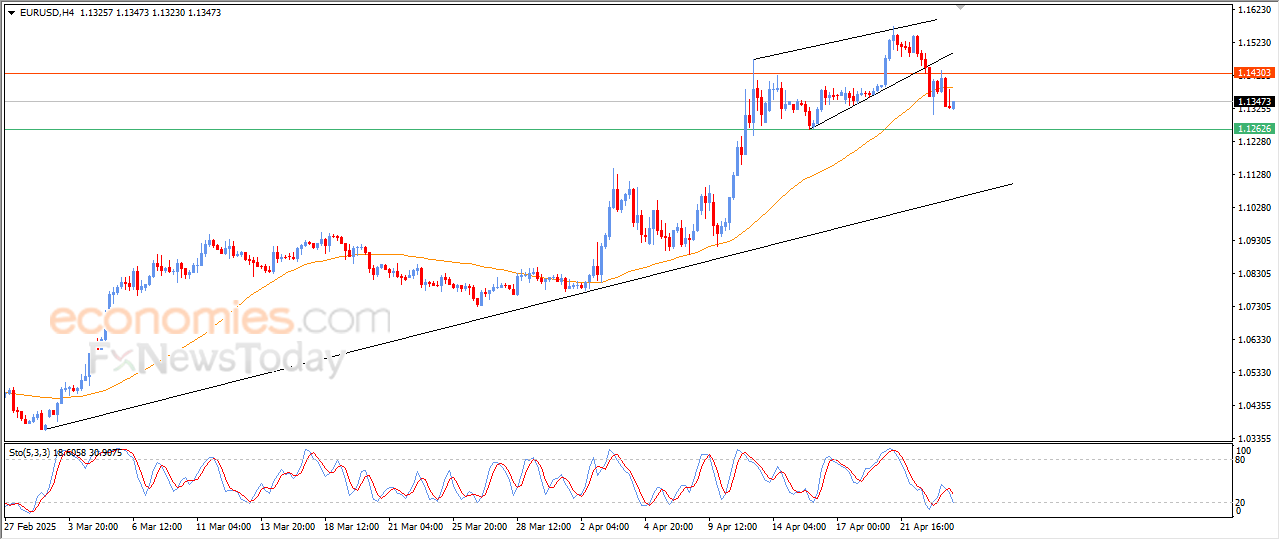Click the 1.06330 price axis value

[x=1253, y=340]
